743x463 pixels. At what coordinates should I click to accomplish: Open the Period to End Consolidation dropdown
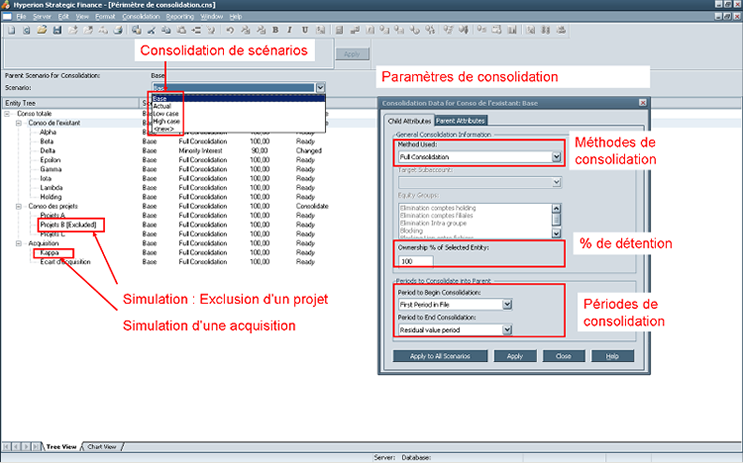point(507,330)
